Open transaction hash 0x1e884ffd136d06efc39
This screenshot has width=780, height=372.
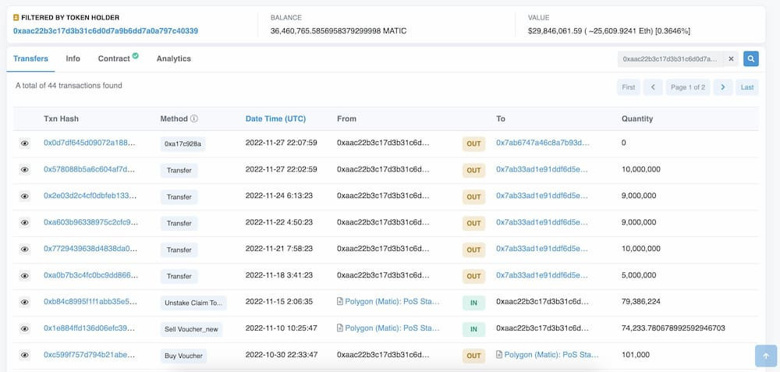click(x=90, y=328)
